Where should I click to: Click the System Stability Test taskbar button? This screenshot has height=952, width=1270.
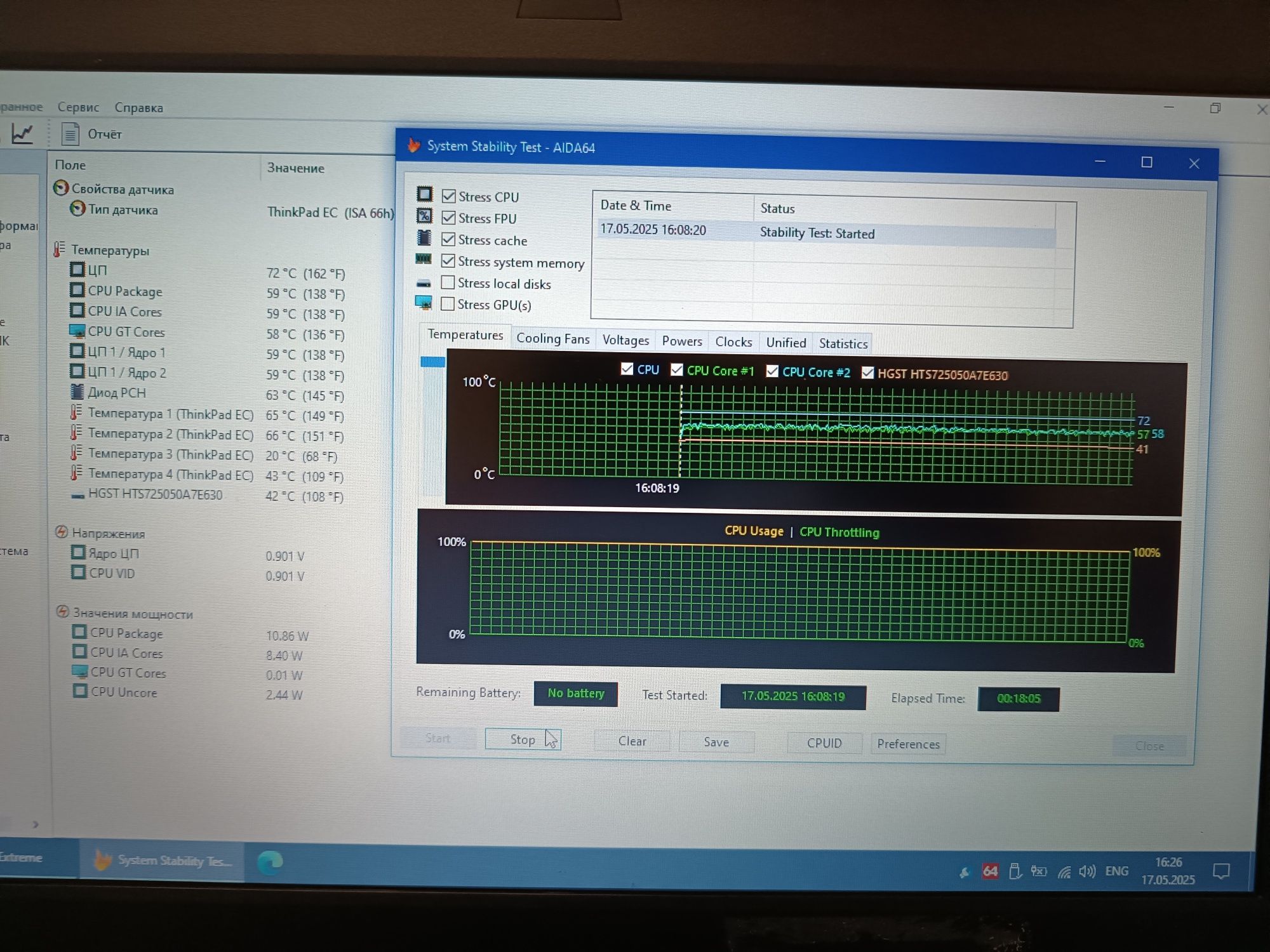click(163, 861)
